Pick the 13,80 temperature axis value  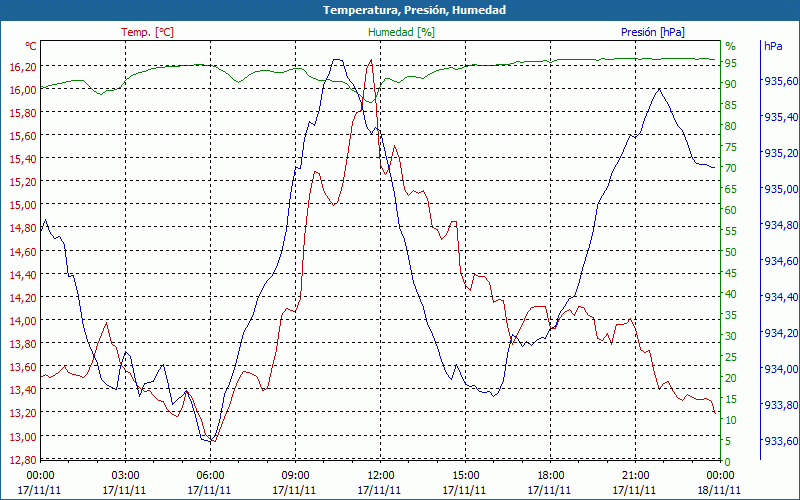tap(23, 344)
